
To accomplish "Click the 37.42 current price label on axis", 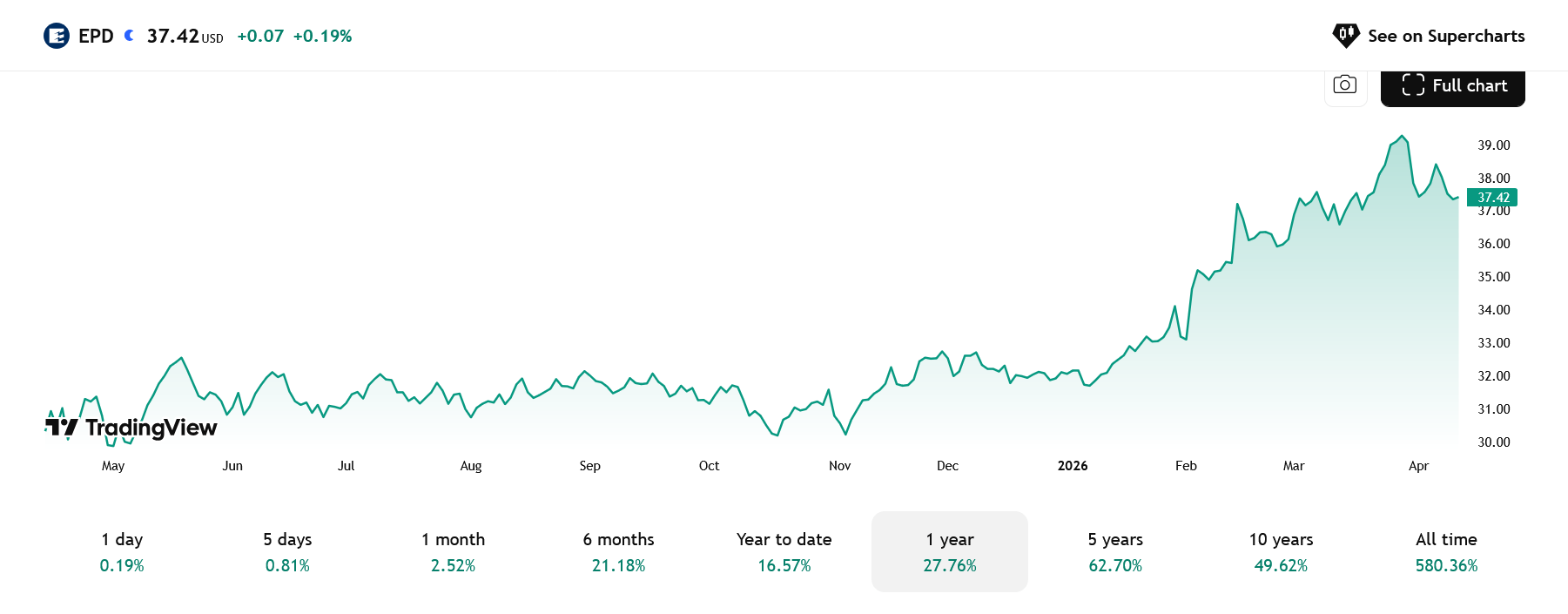I will click(1492, 198).
